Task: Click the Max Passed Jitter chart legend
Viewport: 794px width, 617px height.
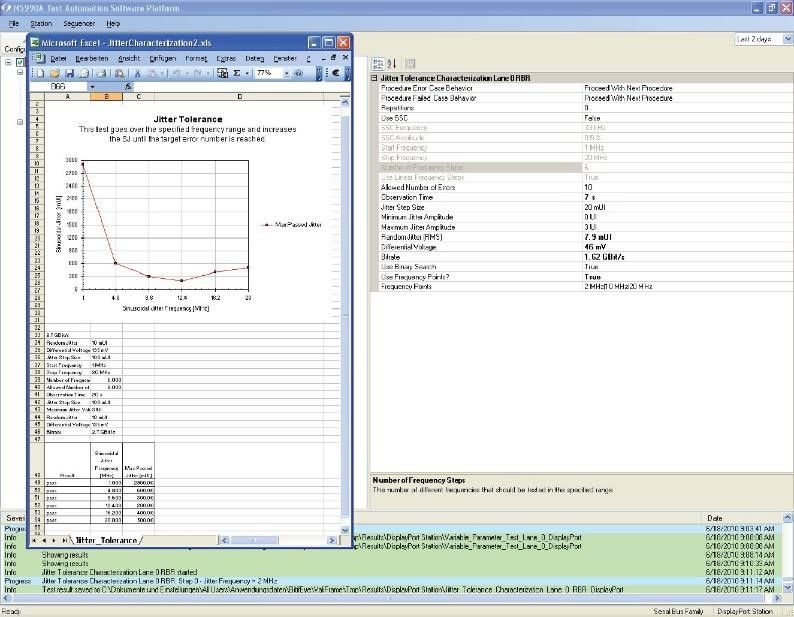Action: 292,224
